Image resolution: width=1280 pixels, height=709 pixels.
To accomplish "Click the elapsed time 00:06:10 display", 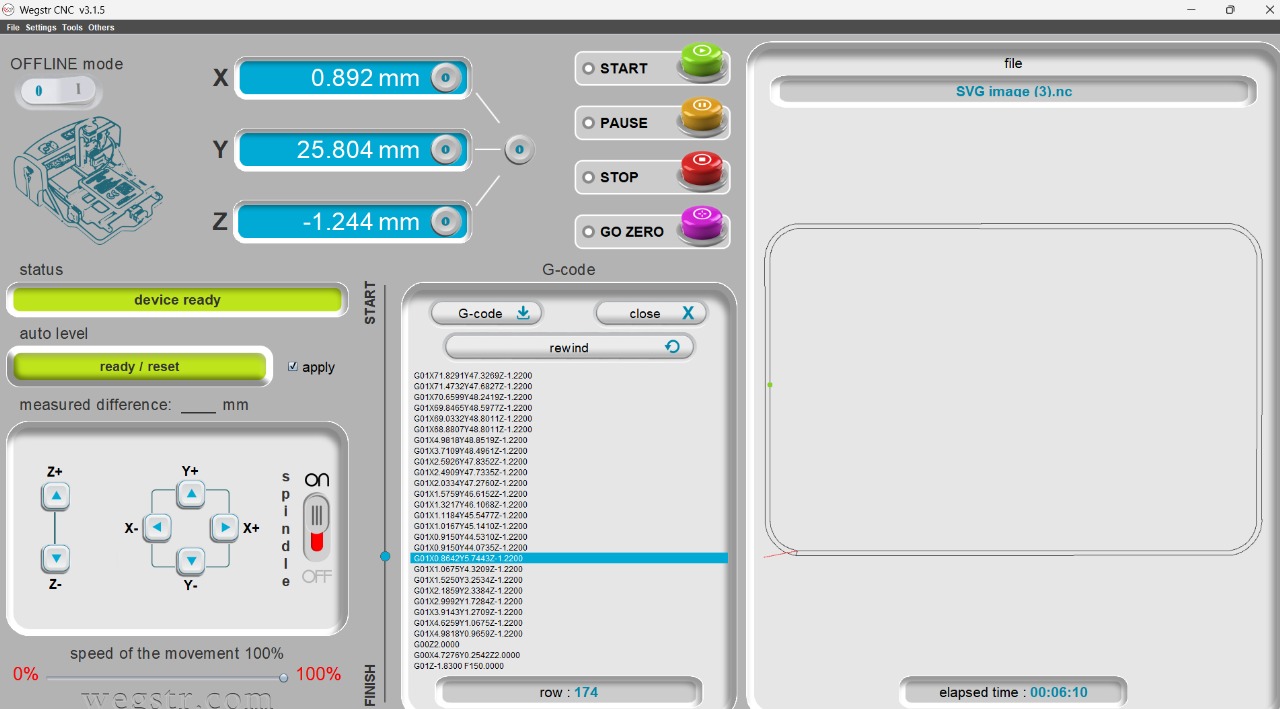I will 1013,692.
